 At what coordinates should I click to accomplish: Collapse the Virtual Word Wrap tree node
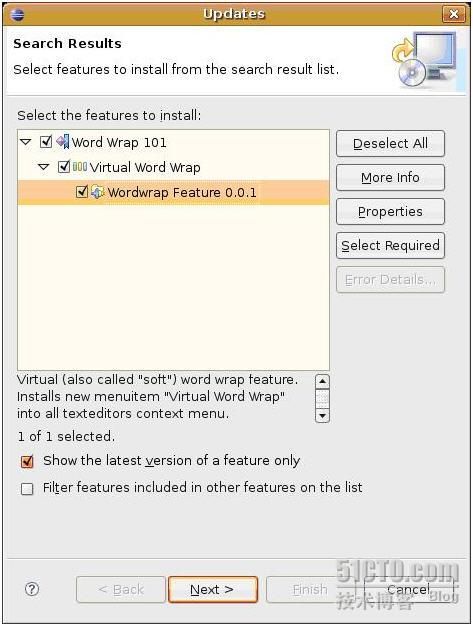coord(44,167)
